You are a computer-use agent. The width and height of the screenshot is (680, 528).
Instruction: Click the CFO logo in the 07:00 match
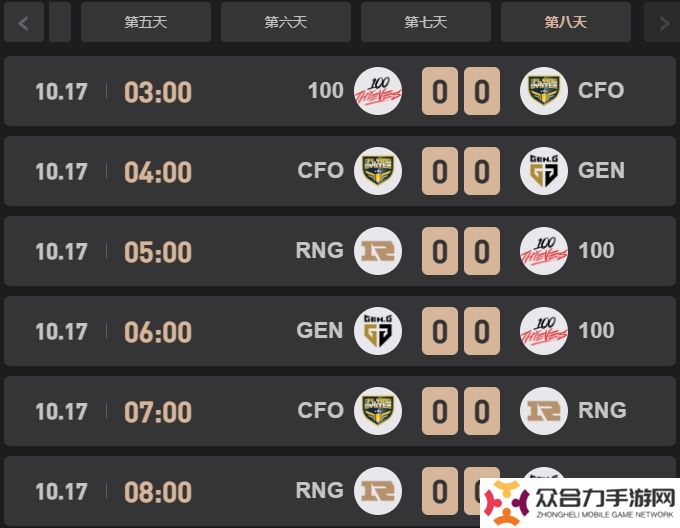pos(378,411)
